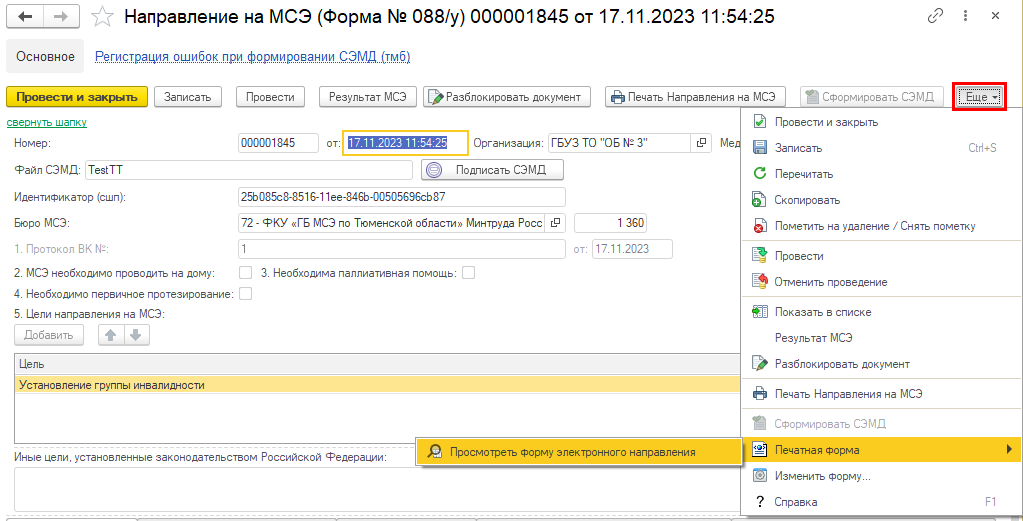Click the favorites star icon
The width and height of the screenshot is (1023, 521).
102,17
